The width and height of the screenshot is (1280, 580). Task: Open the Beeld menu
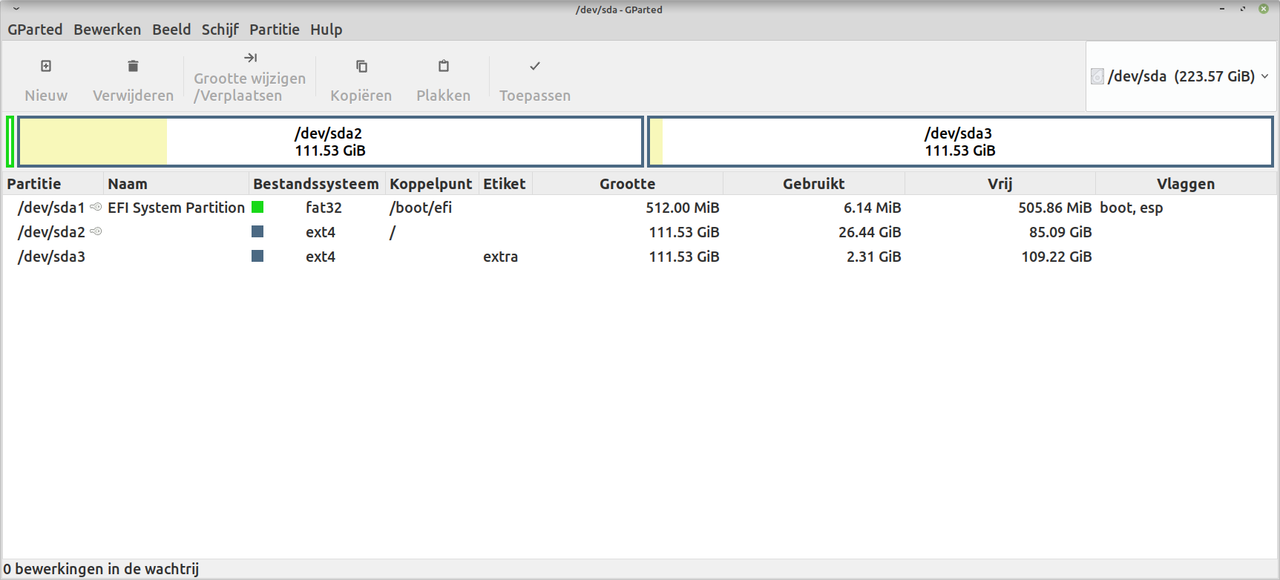click(x=171, y=29)
